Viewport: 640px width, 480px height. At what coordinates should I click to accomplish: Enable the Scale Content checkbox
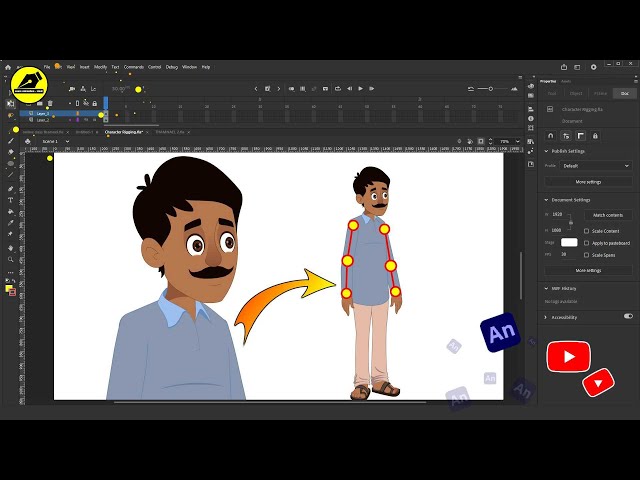pos(587,231)
